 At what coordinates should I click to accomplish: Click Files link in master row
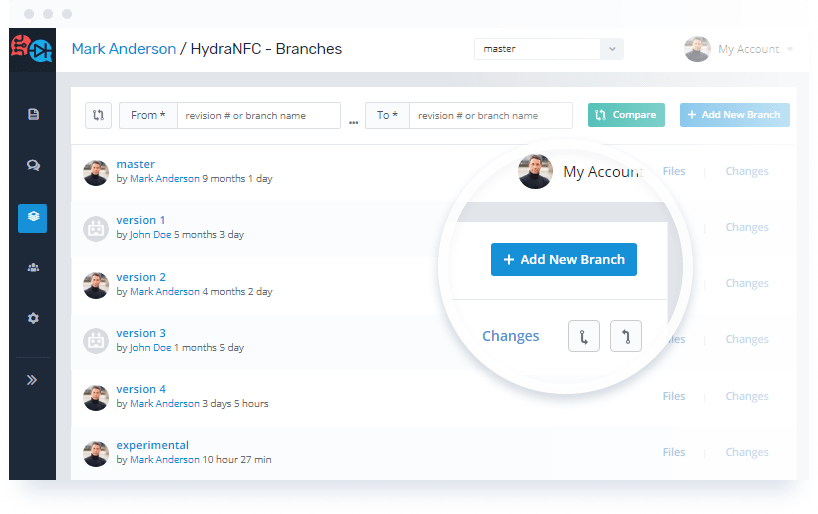coord(674,171)
